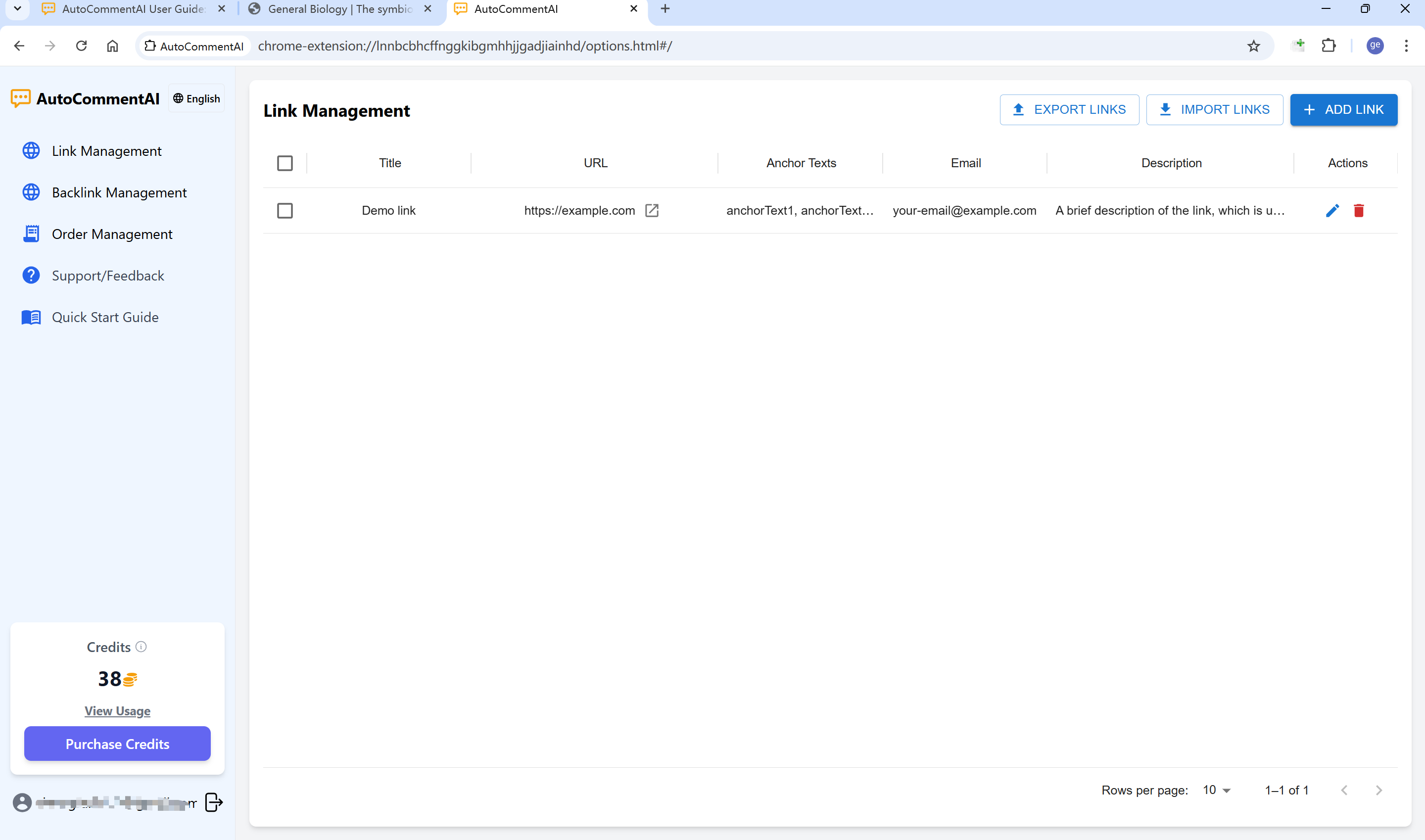
Task: Click the pinned extension icon with green plus
Action: 1298,46
